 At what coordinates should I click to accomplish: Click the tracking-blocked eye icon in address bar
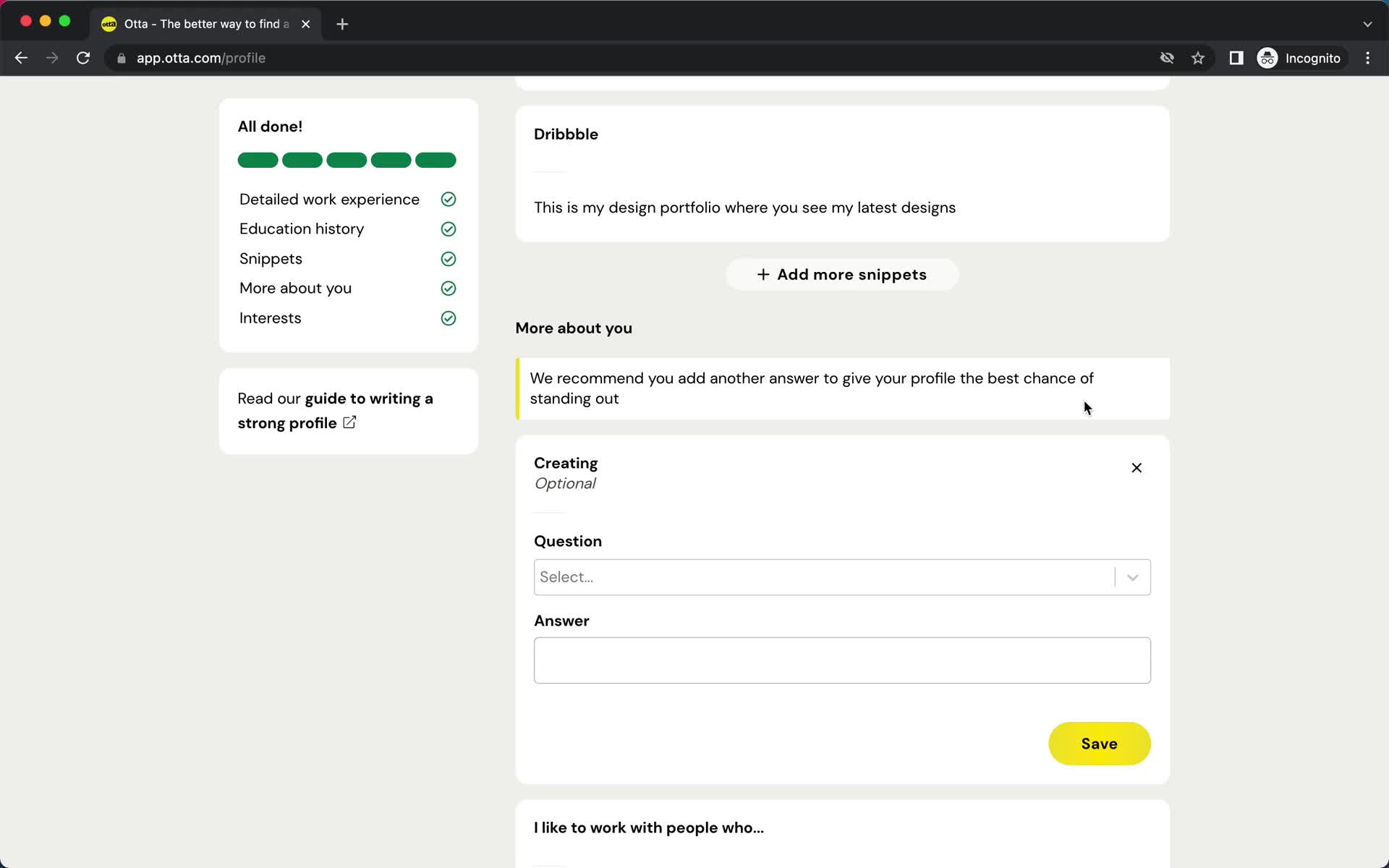coord(1167,58)
